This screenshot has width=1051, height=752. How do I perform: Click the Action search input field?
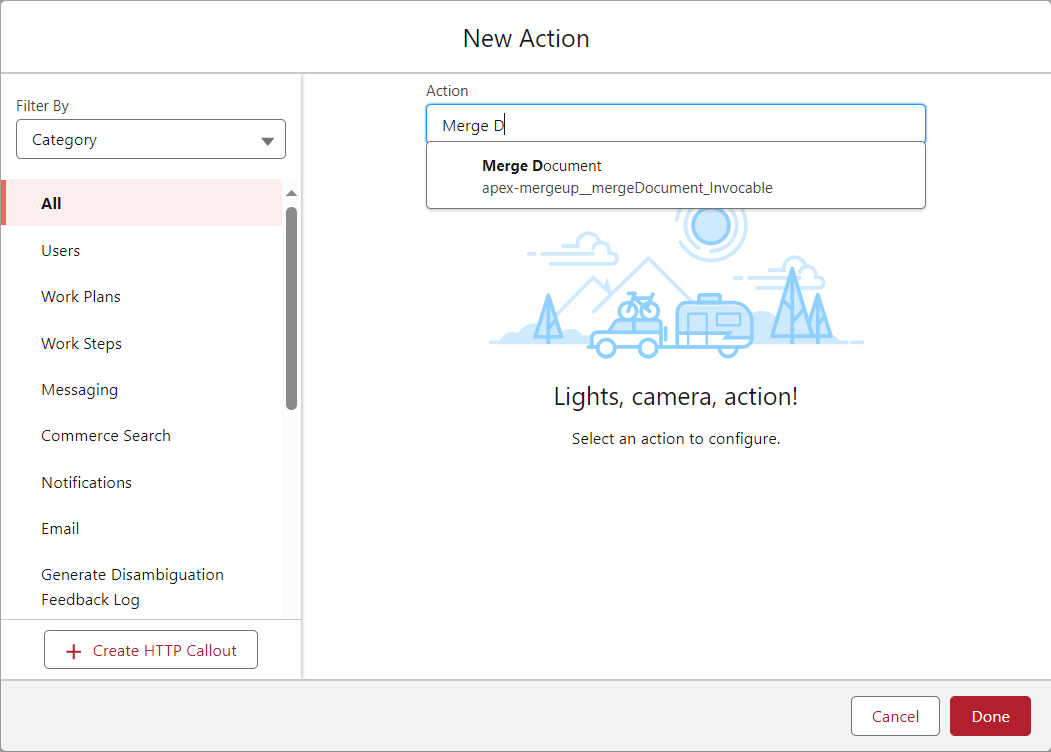pyautogui.click(x=676, y=125)
